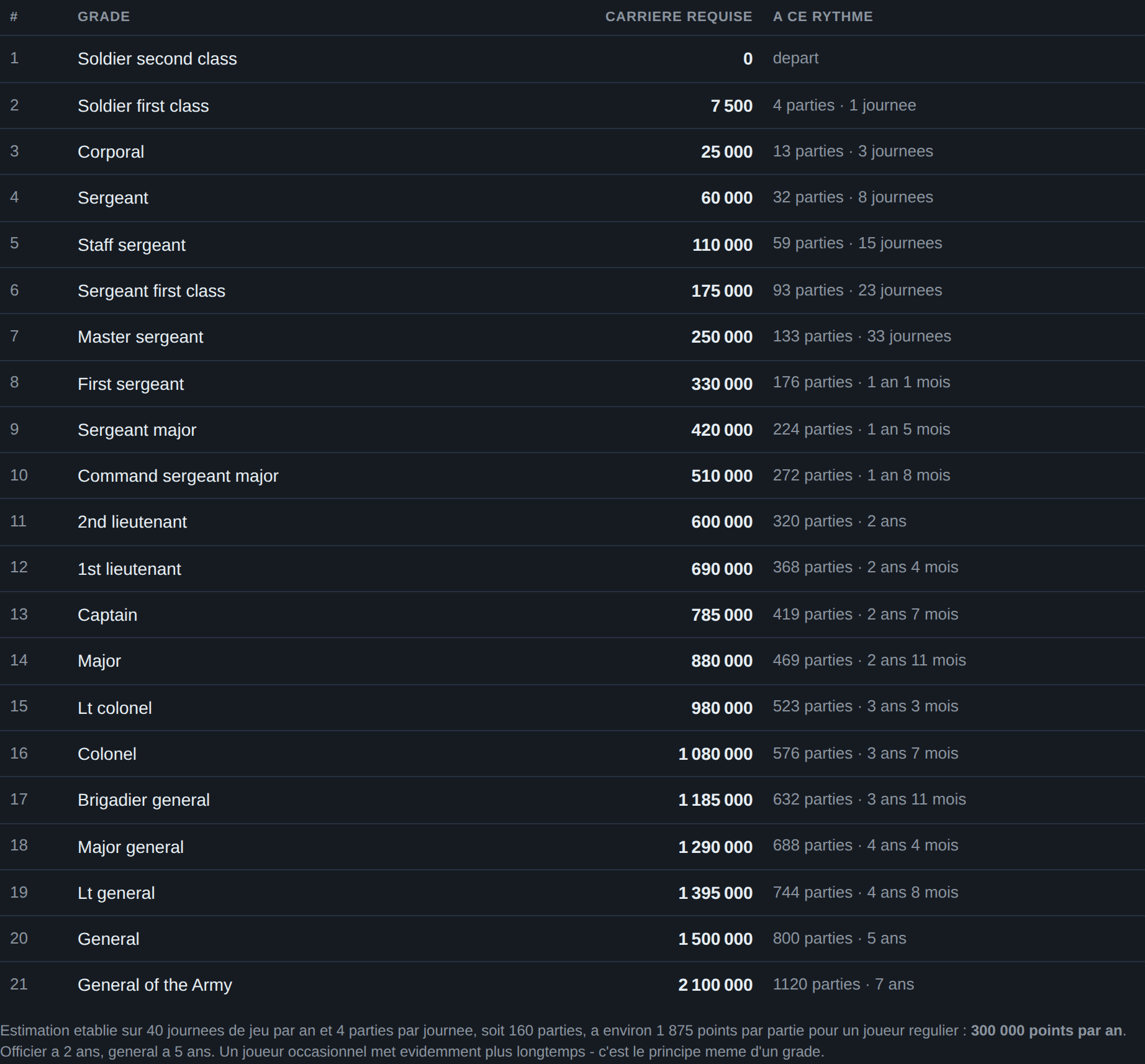The width and height of the screenshot is (1145, 1064).
Task: Click the 'depart' pace entry
Action: click(x=795, y=58)
